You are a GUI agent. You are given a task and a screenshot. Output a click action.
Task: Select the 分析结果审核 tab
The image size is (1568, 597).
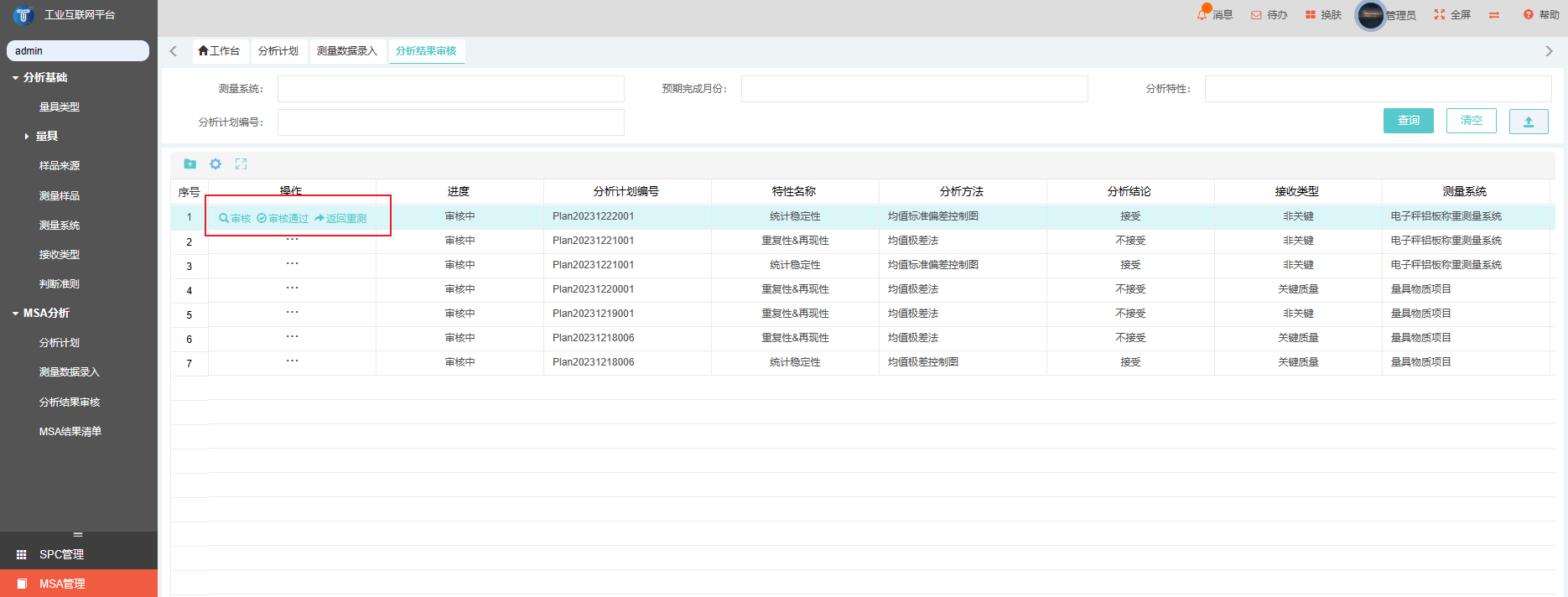426,51
